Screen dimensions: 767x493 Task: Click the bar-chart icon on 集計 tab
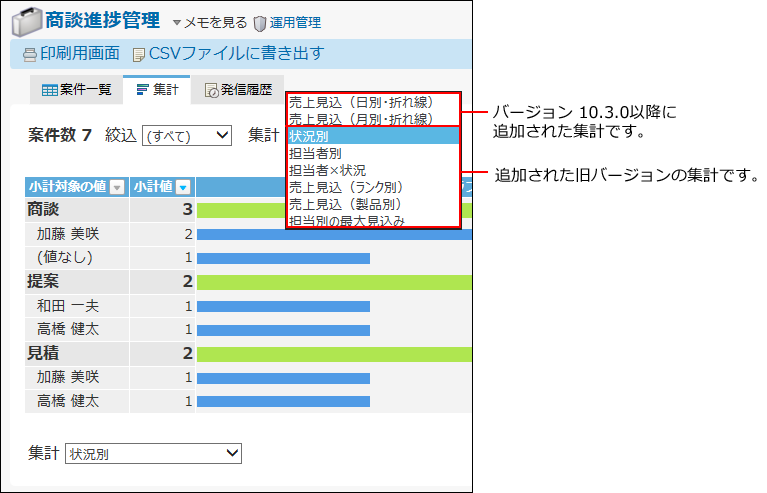(142, 90)
